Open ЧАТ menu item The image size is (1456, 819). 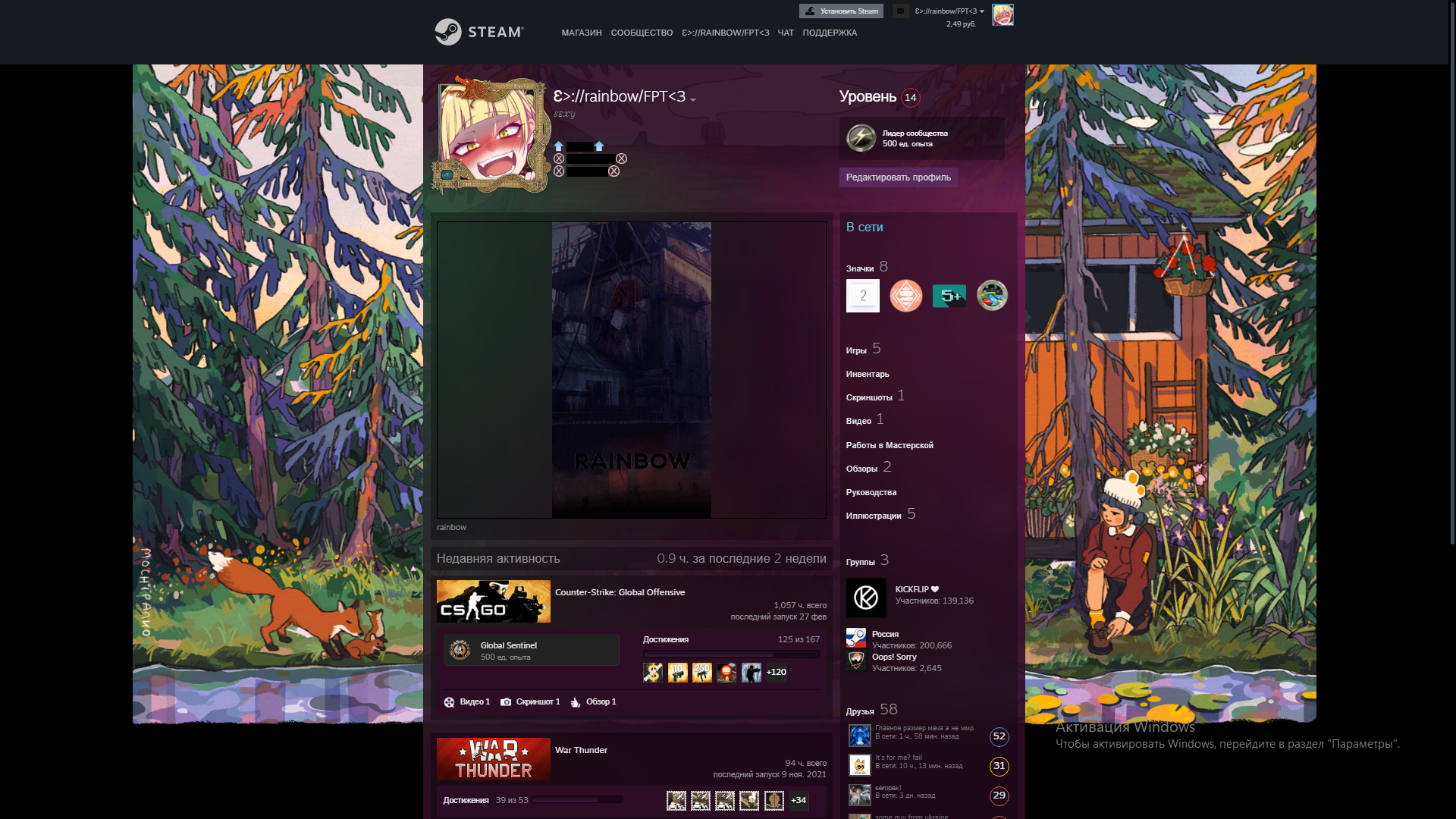pyautogui.click(x=786, y=33)
